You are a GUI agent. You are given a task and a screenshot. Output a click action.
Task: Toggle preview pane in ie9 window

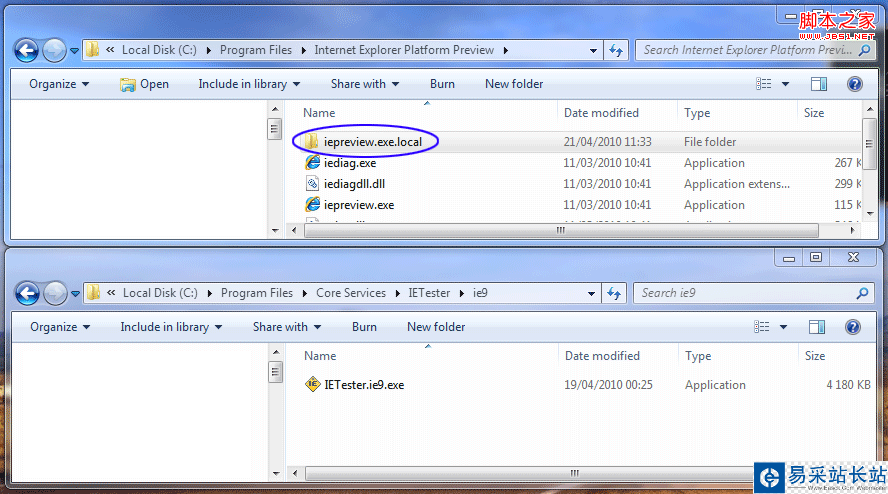click(817, 327)
